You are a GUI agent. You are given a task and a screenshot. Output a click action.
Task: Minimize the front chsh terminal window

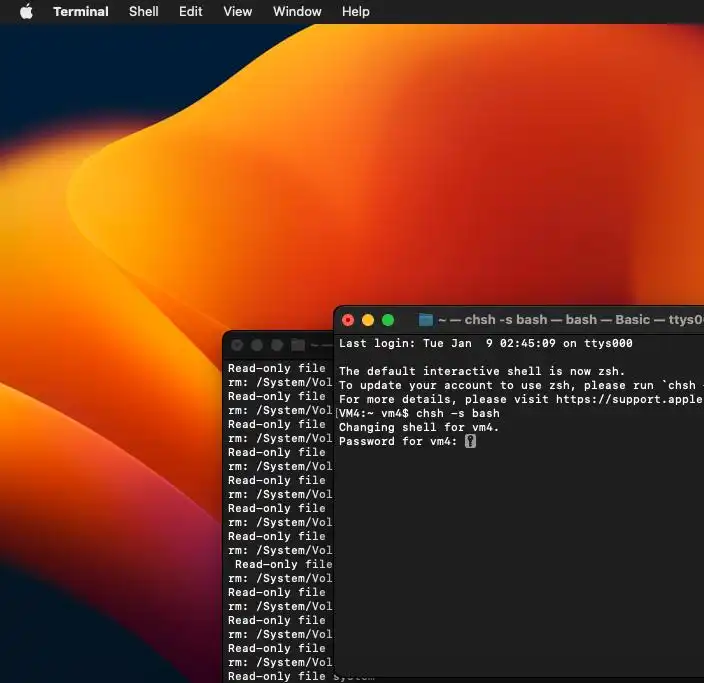click(x=368, y=320)
